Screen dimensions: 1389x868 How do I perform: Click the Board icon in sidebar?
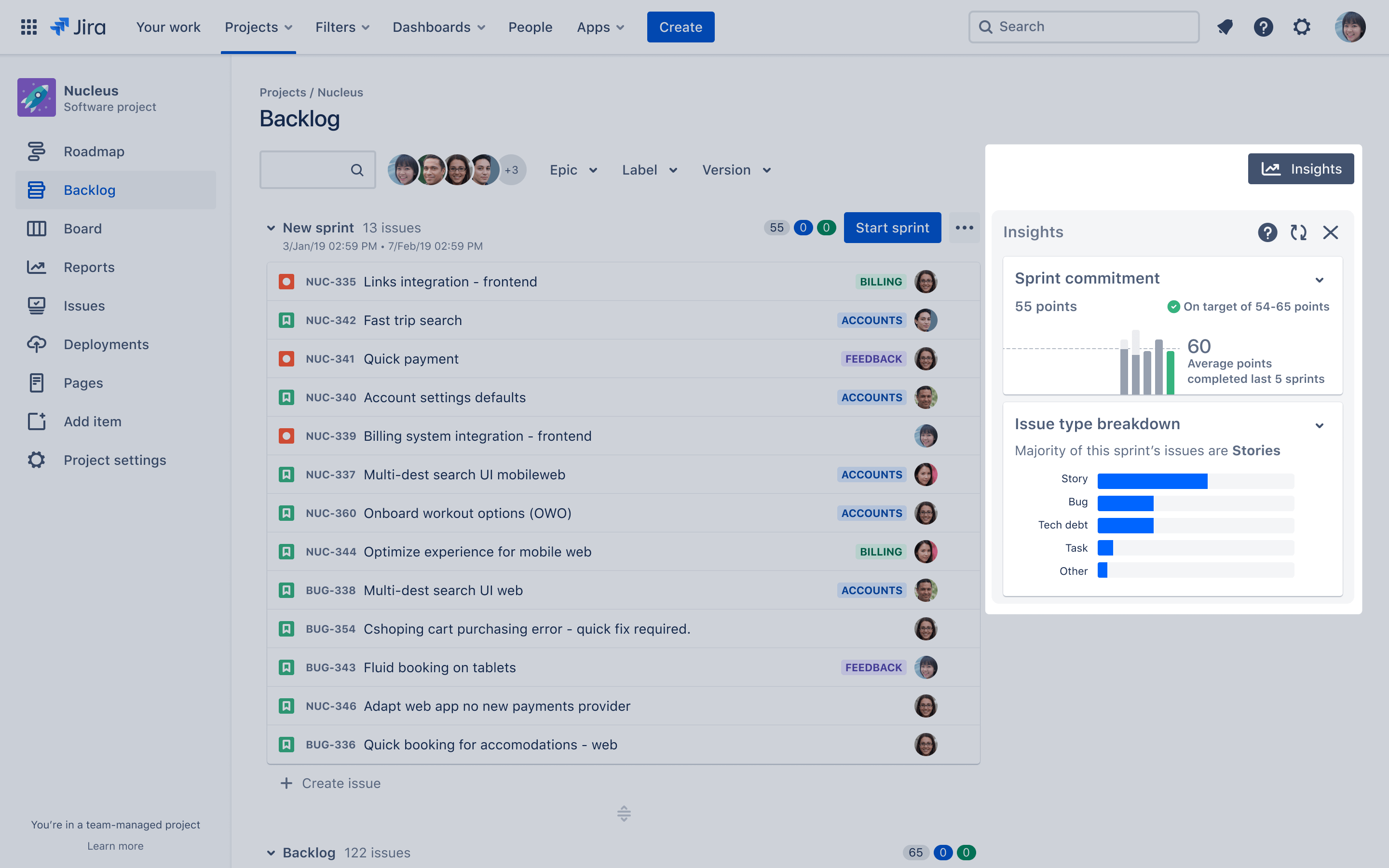pos(36,228)
